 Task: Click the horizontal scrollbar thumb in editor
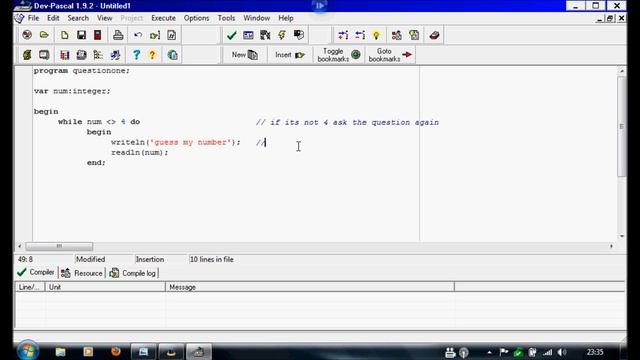[x=59, y=246]
